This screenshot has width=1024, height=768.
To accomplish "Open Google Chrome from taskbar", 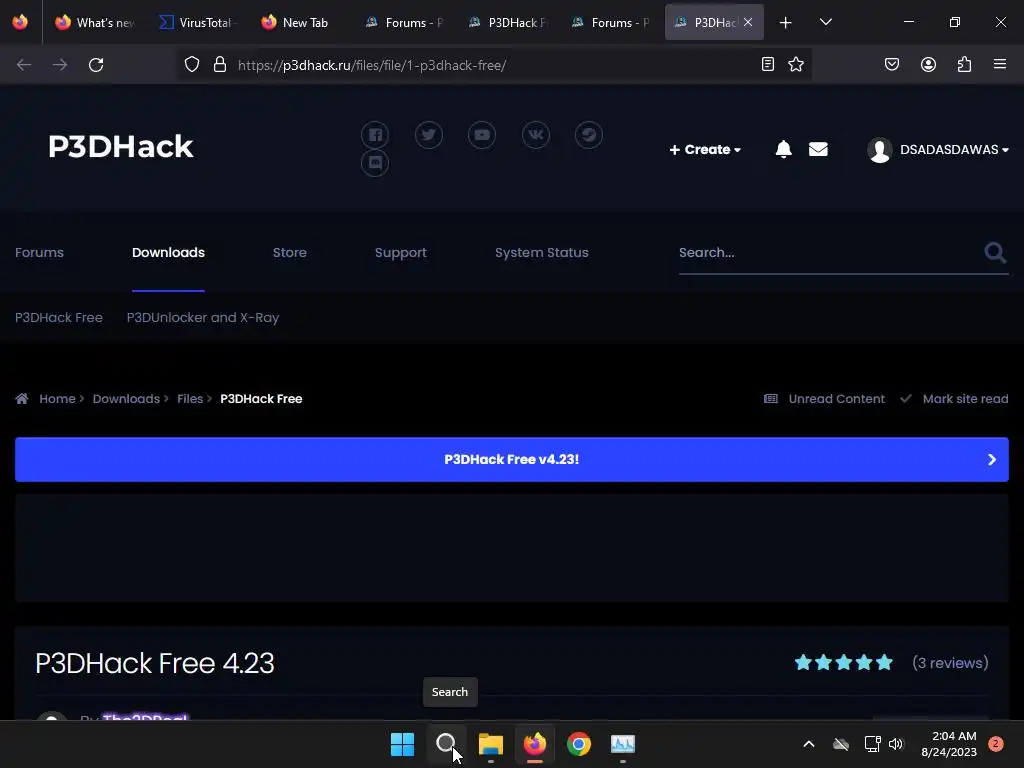I will (x=579, y=744).
